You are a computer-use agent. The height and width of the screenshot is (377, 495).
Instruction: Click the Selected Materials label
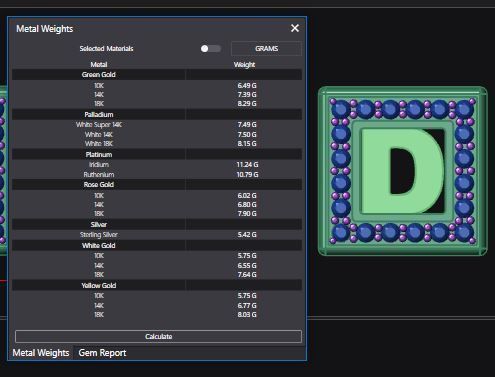pos(106,49)
